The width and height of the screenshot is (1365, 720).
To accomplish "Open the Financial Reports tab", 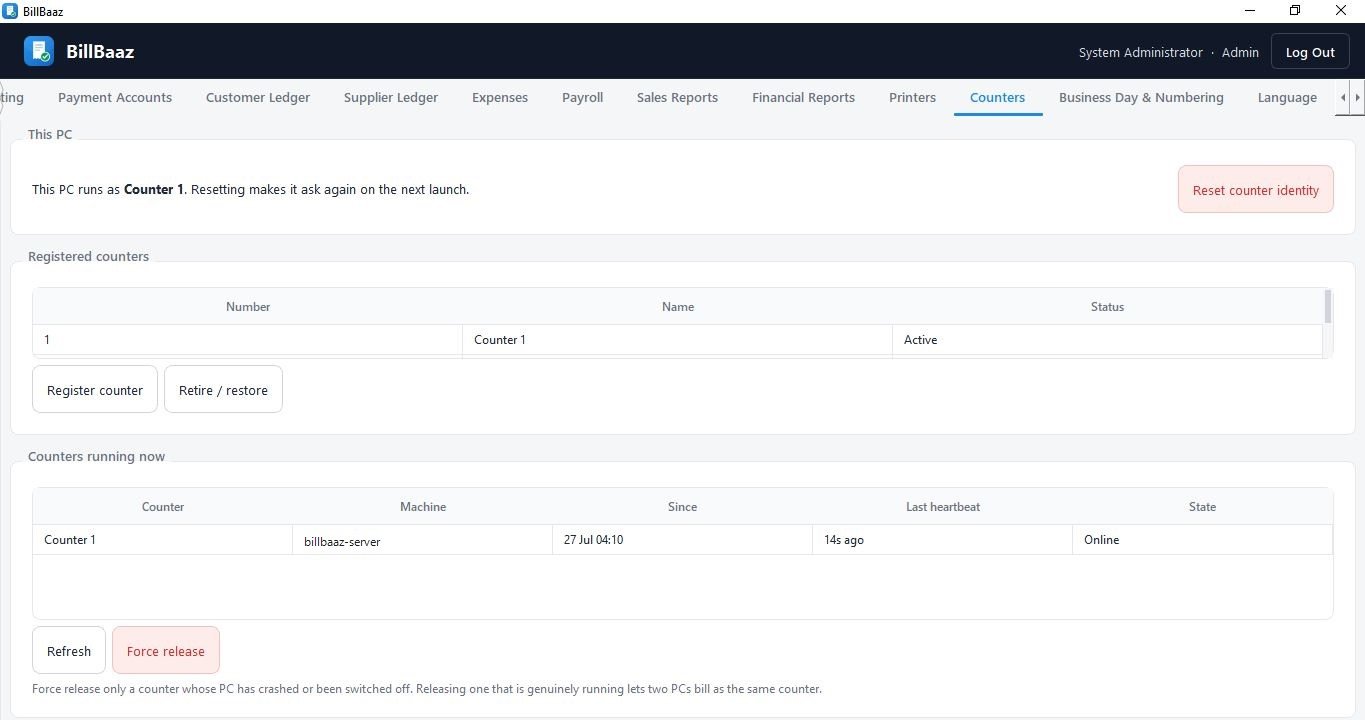I will pos(803,97).
